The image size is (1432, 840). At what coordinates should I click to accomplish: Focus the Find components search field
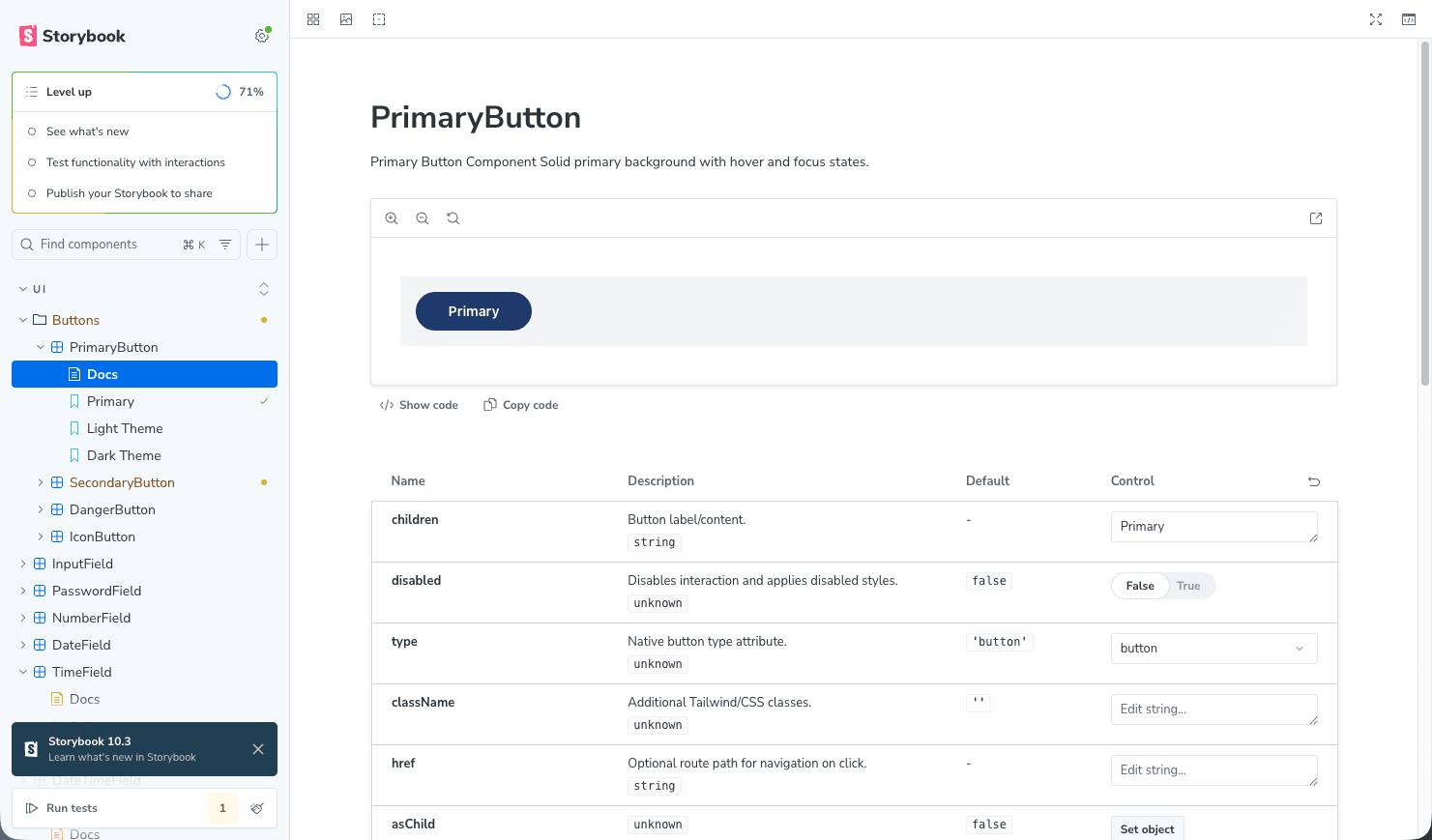click(106, 245)
